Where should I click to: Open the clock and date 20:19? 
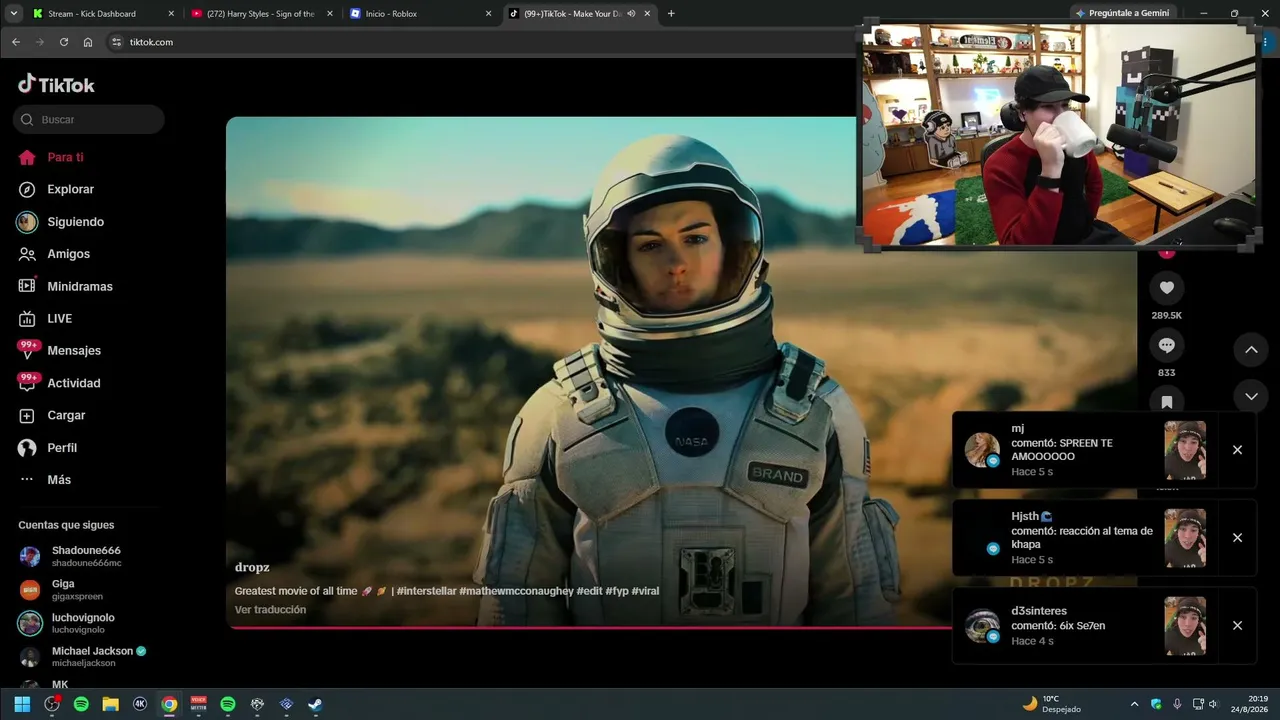1250,704
